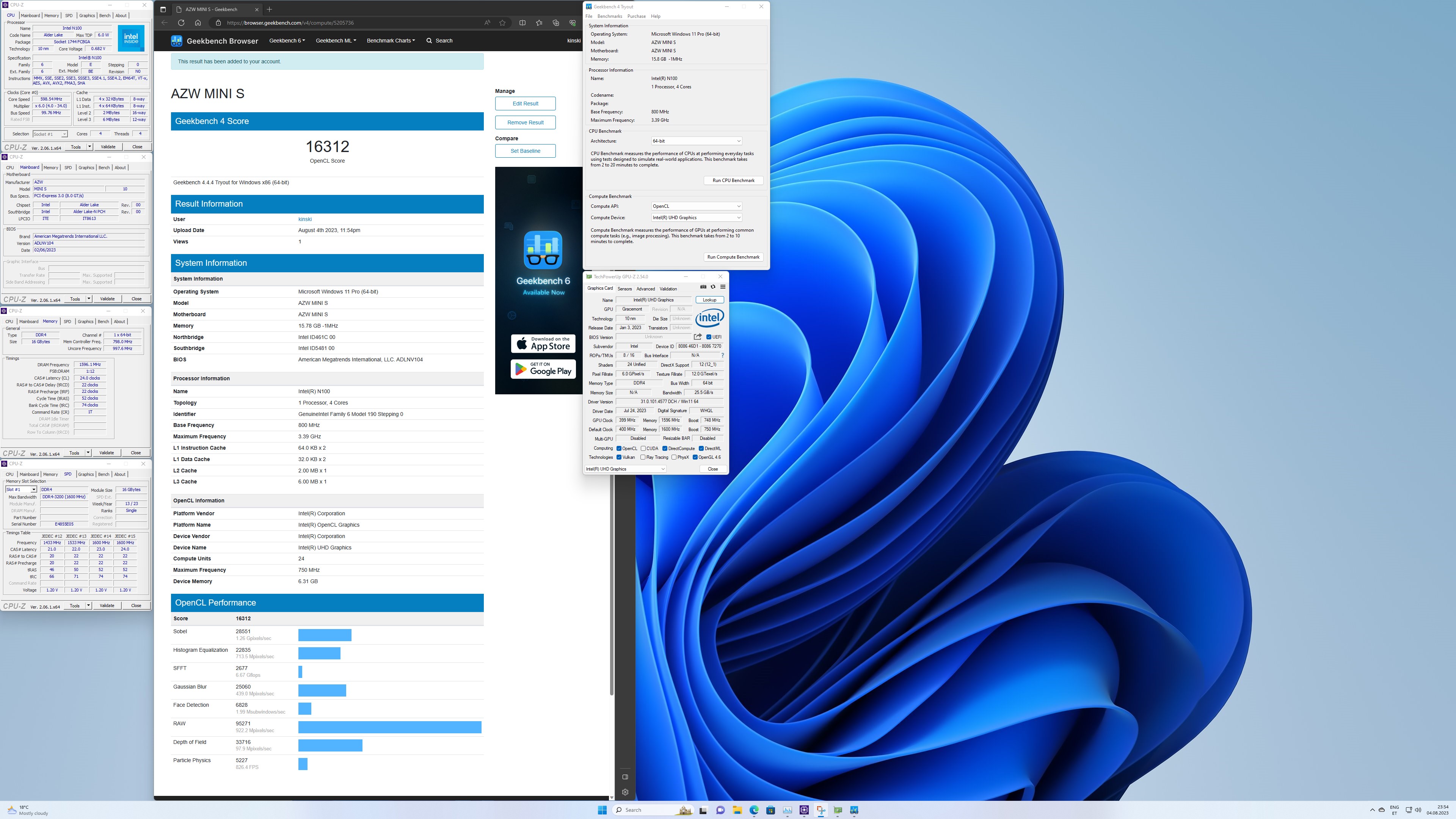Image resolution: width=1456 pixels, height=819 pixels.
Task: Open Browser essentials heart icon
Action: point(573,23)
